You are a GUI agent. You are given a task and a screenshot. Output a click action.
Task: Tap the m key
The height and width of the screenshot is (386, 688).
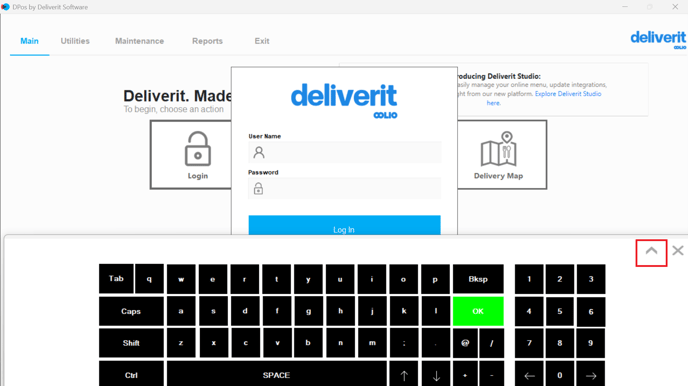tap(372, 343)
